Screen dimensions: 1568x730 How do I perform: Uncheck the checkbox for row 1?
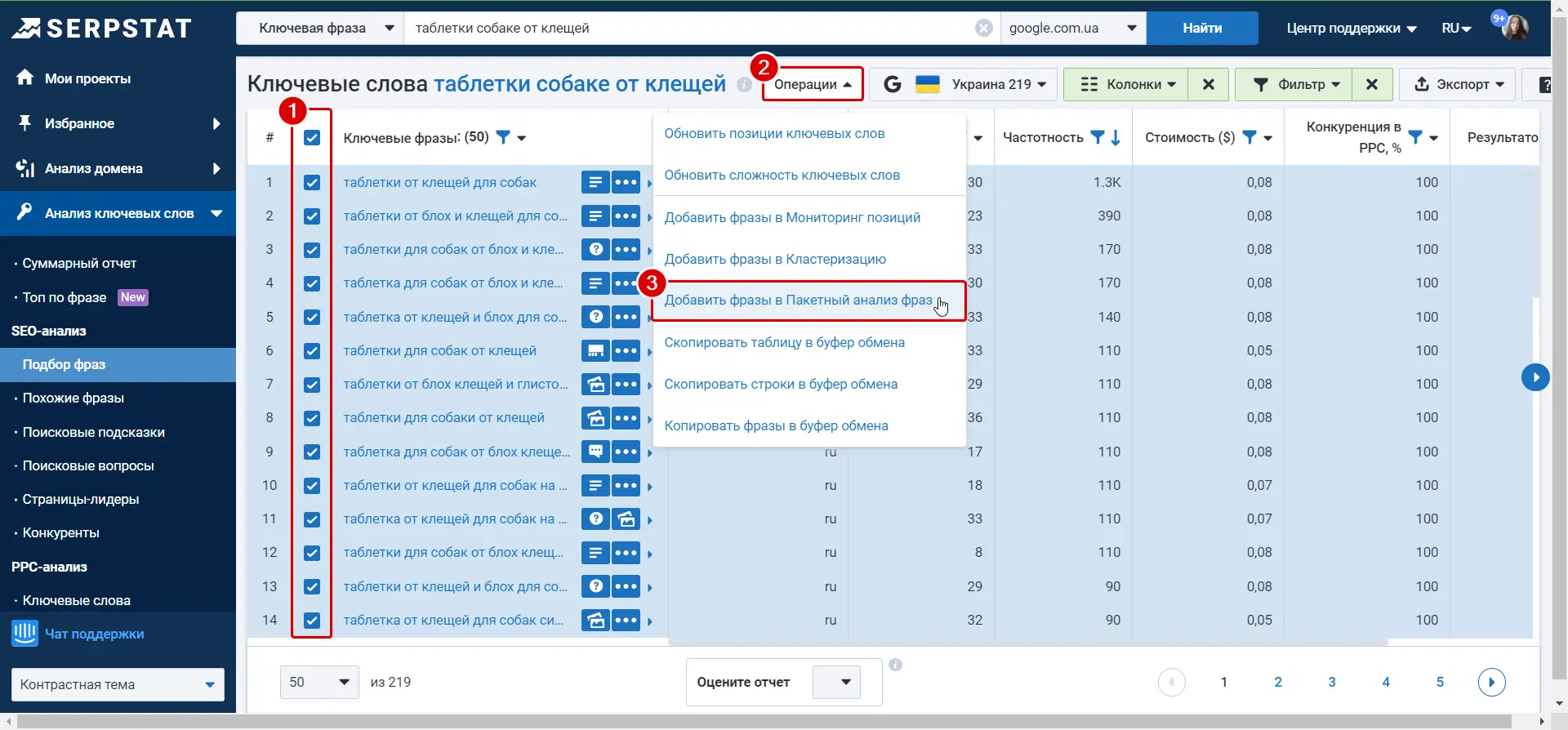click(312, 182)
